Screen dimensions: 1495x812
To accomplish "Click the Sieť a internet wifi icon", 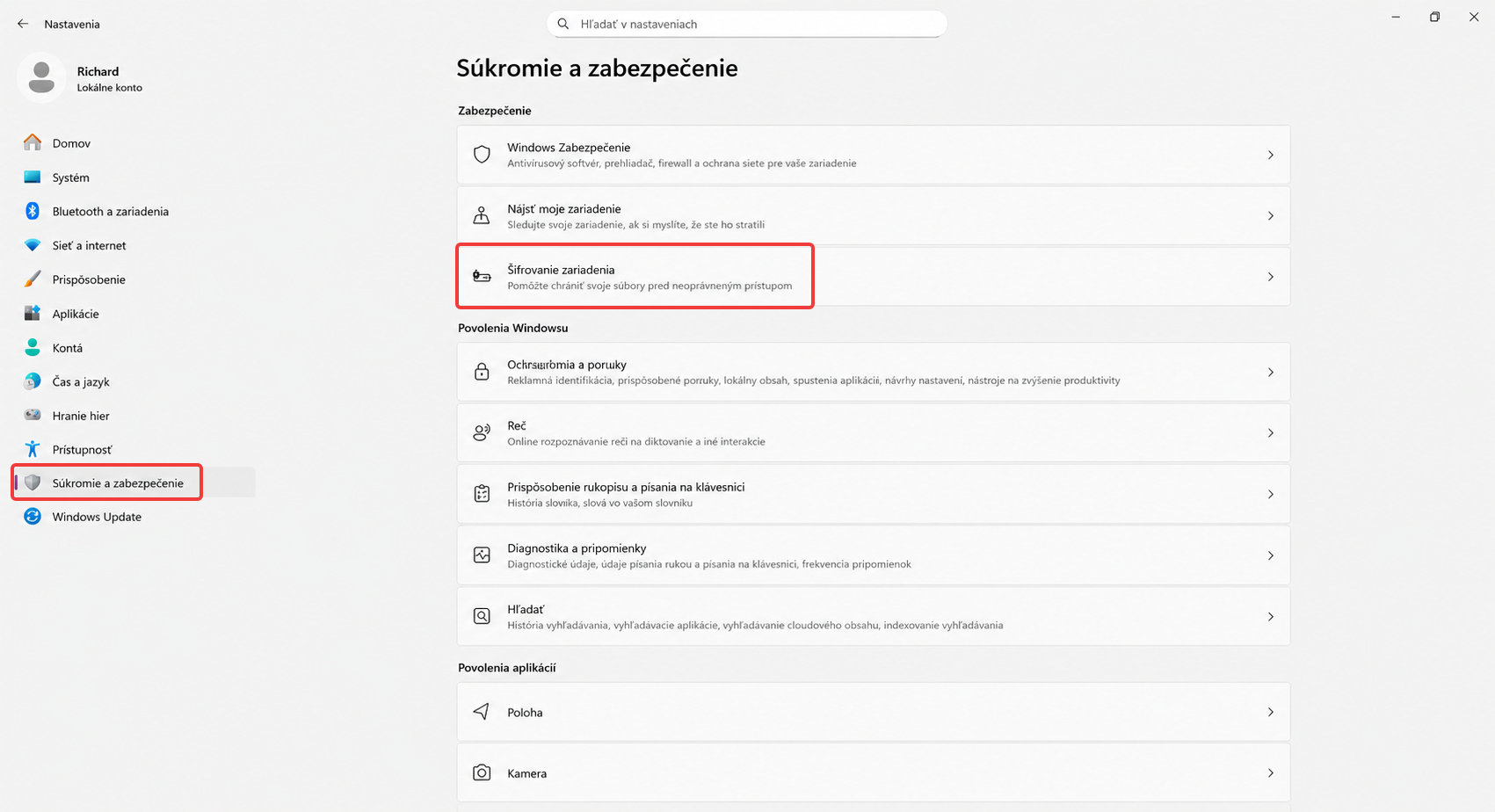I will pos(33,245).
